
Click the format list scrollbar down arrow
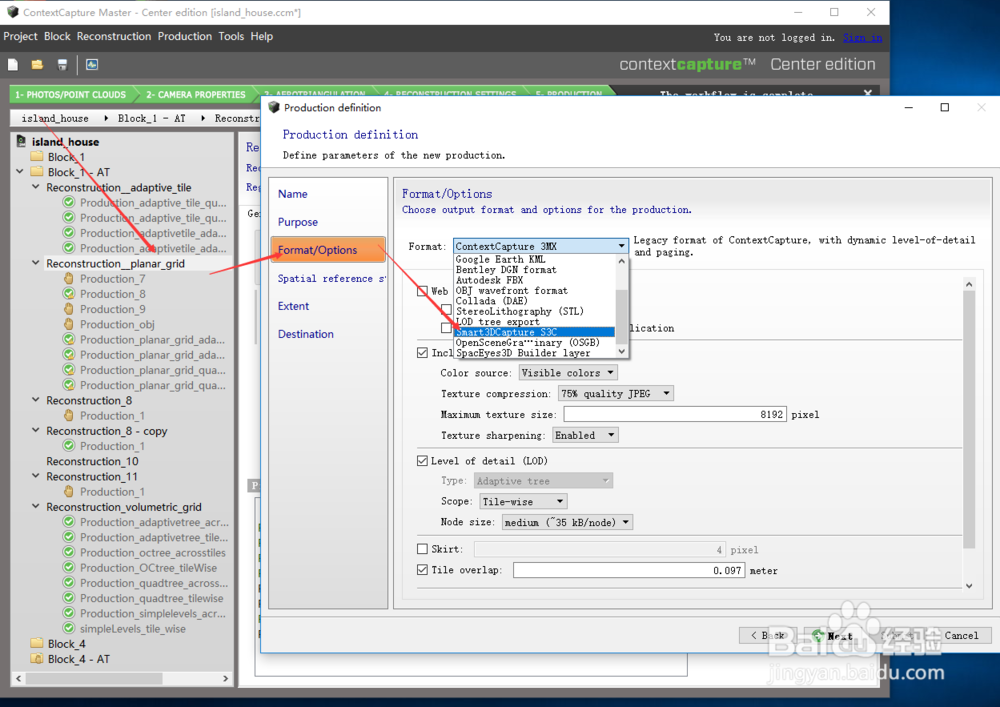click(x=622, y=352)
